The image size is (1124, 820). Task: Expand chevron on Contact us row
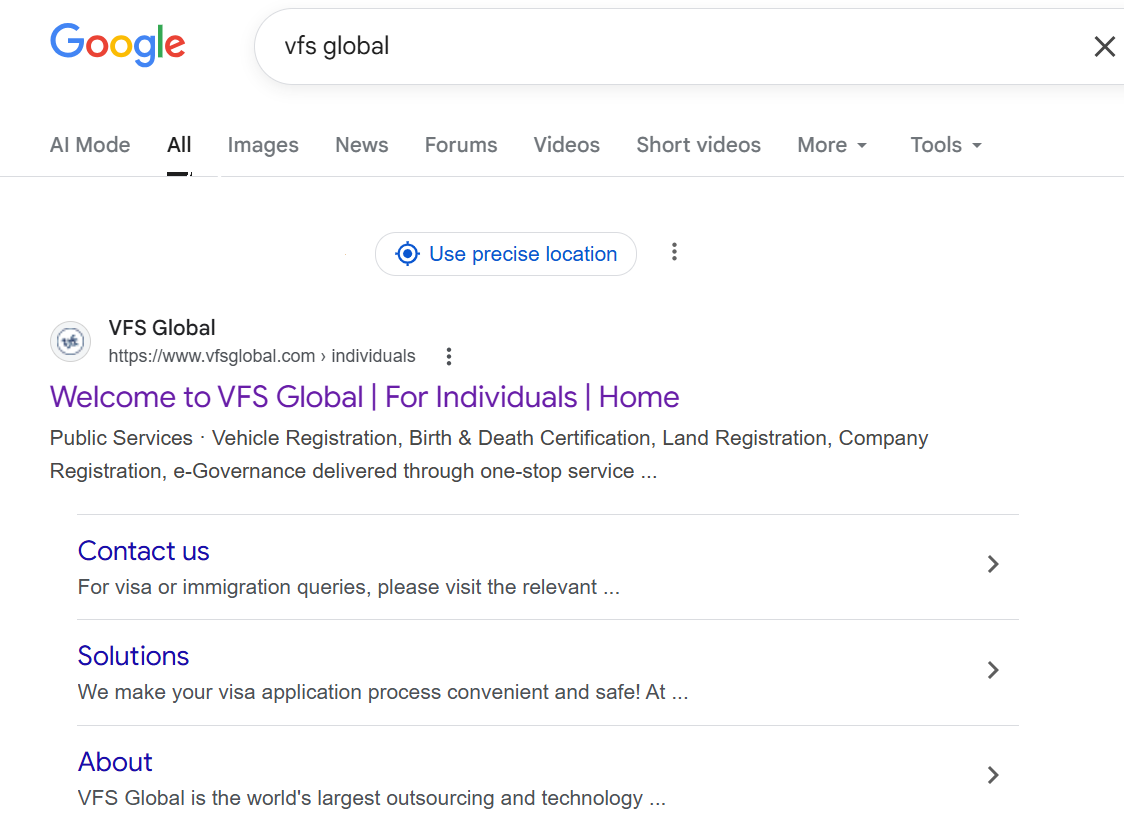click(x=993, y=565)
